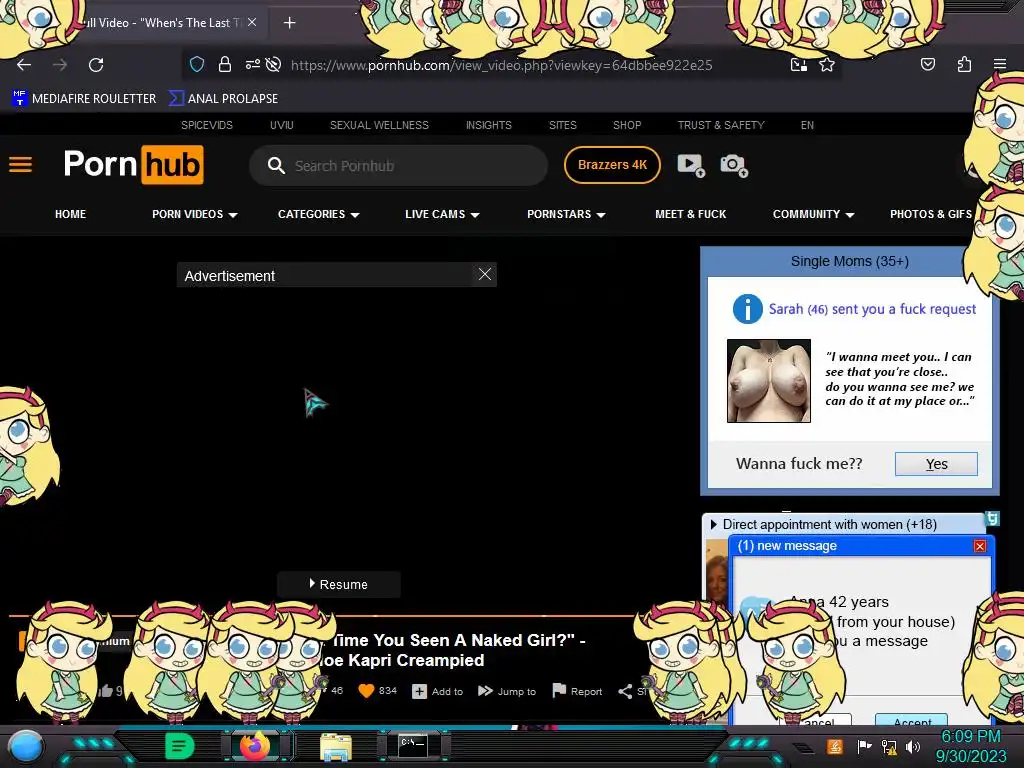
Task: Expand the CATEGORIES dropdown
Action: [319, 214]
